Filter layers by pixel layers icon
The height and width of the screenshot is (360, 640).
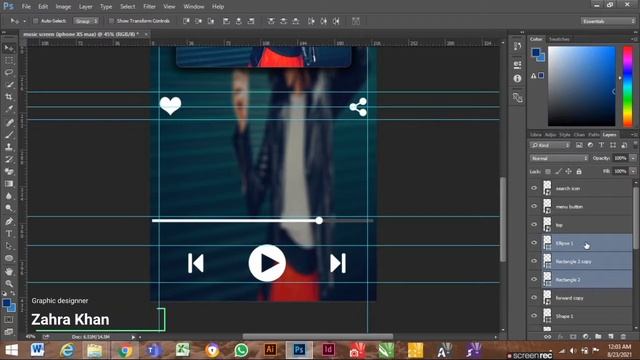[x=579, y=145]
